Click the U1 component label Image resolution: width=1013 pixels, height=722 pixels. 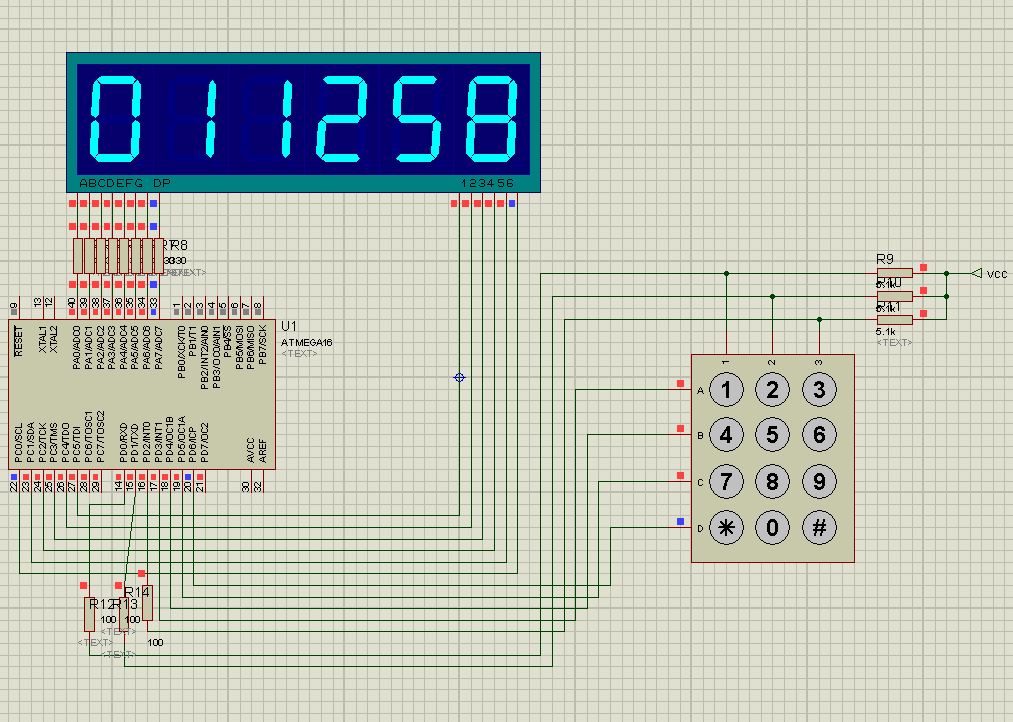pos(289,326)
